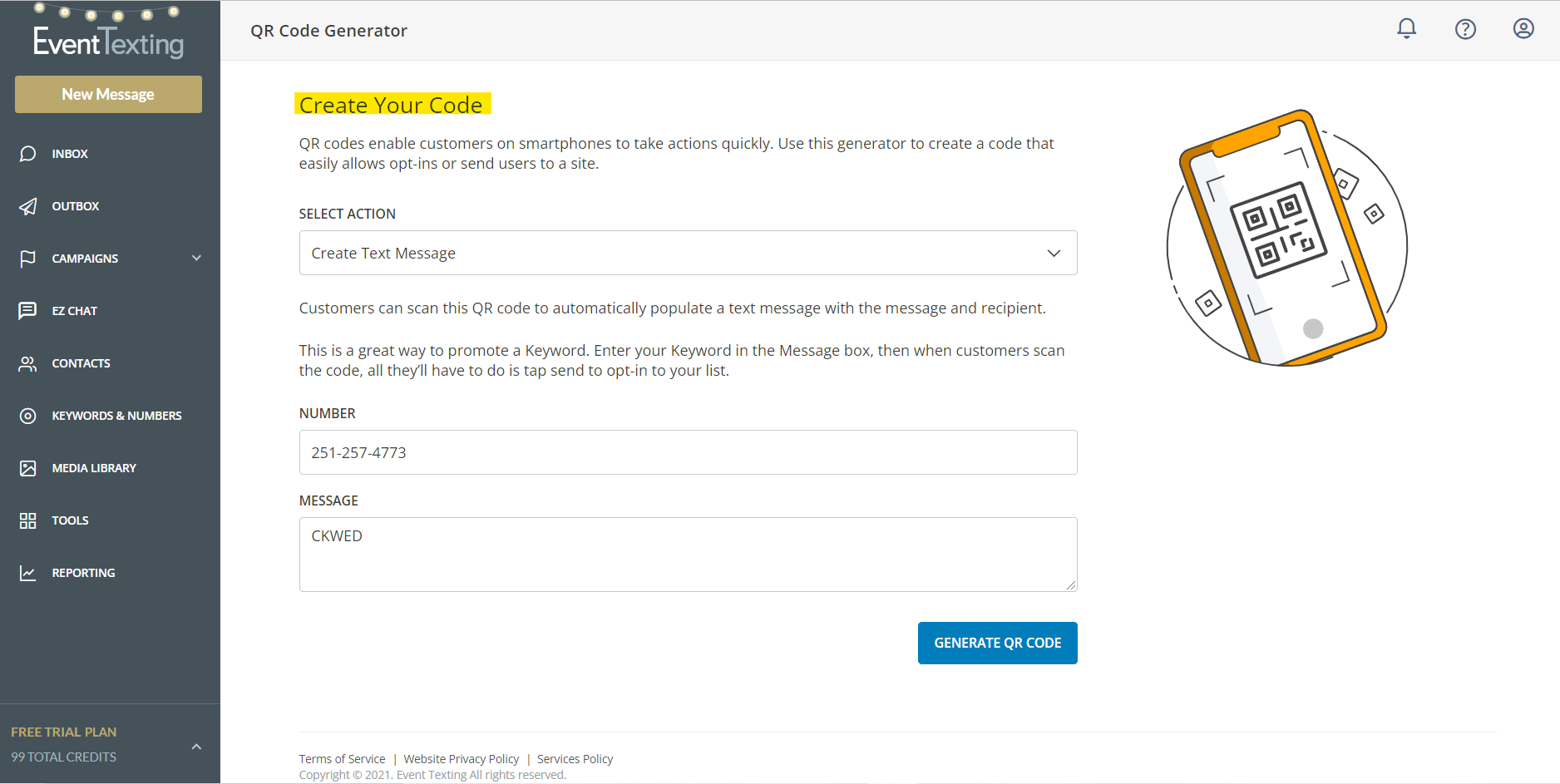Expand the Free Trial Plan panel chevron
The height and width of the screenshot is (784, 1560).
(197, 747)
